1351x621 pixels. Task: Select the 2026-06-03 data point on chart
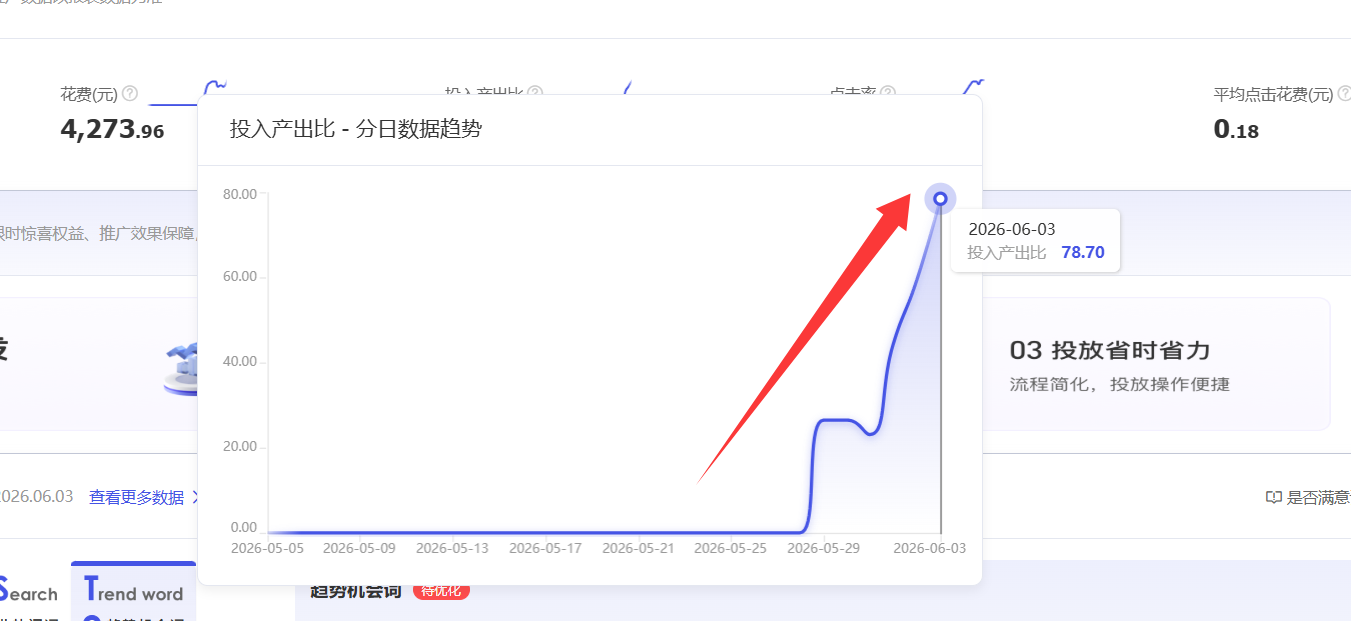(940, 198)
